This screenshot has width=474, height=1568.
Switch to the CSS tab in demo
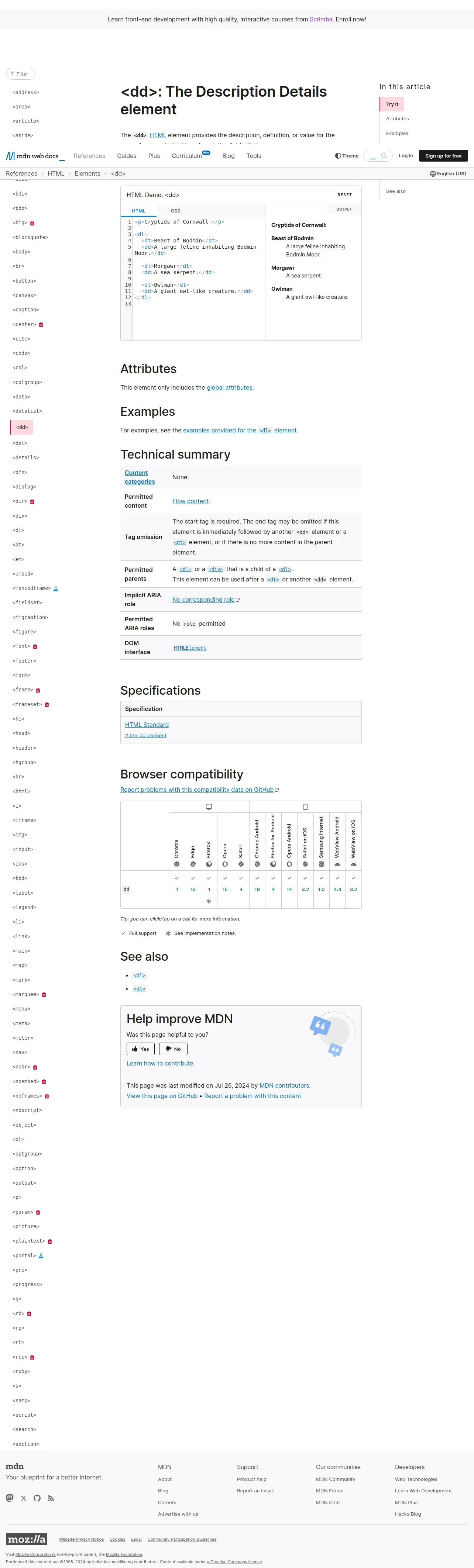[175, 211]
